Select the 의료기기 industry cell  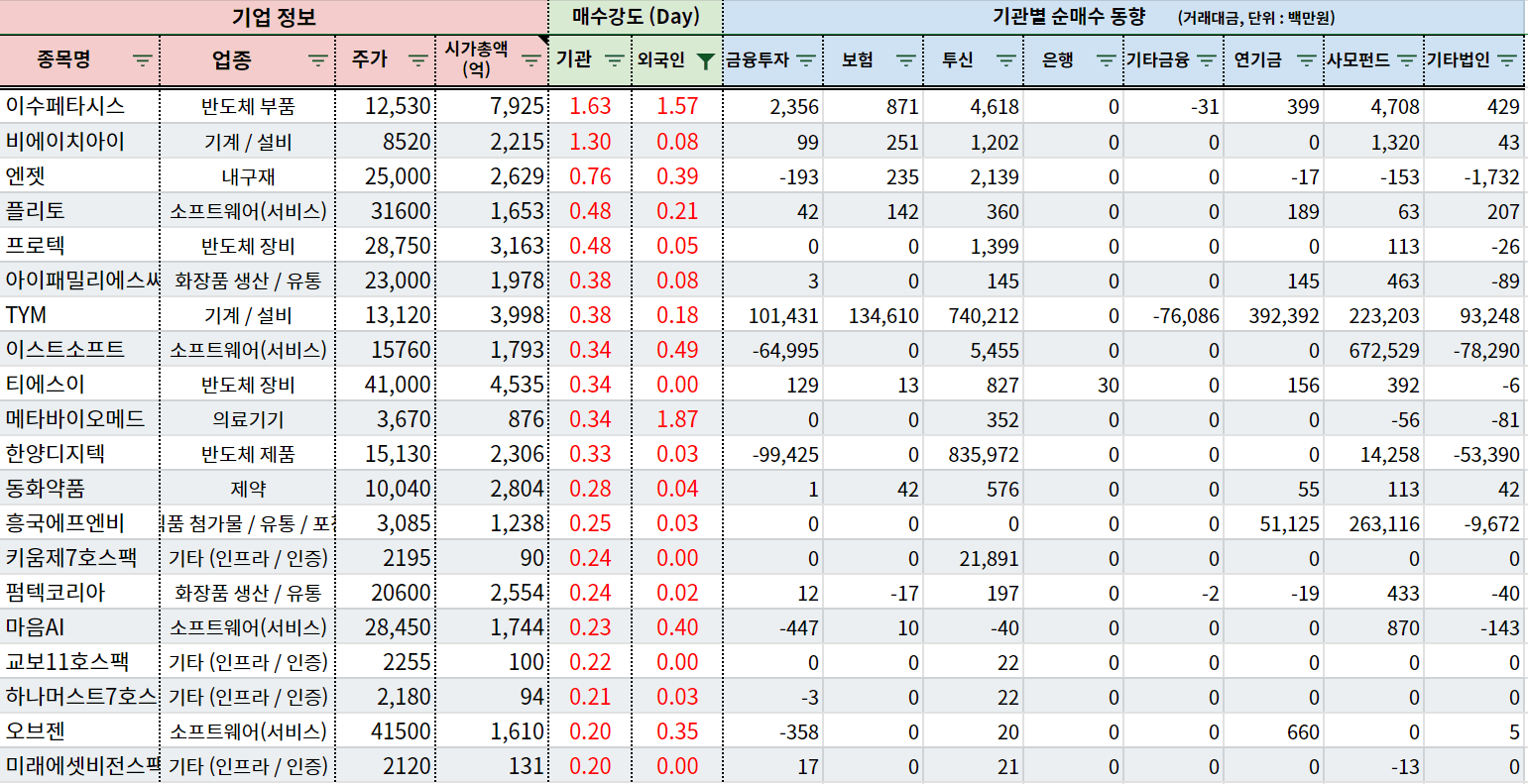point(248,418)
